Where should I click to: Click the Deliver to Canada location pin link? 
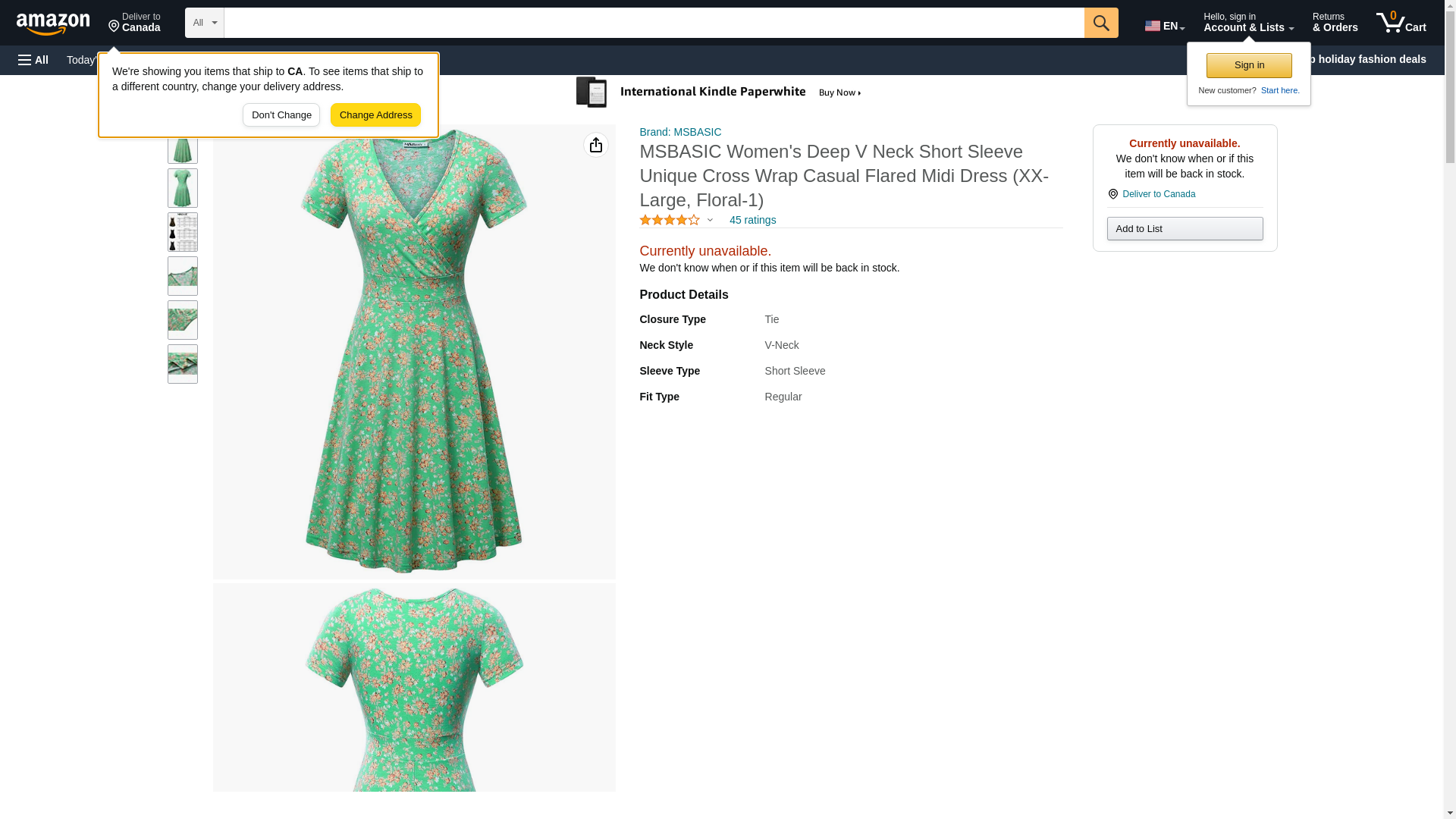(1158, 194)
